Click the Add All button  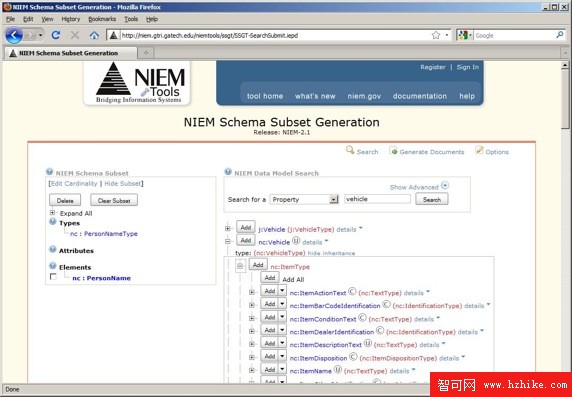[270, 278]
